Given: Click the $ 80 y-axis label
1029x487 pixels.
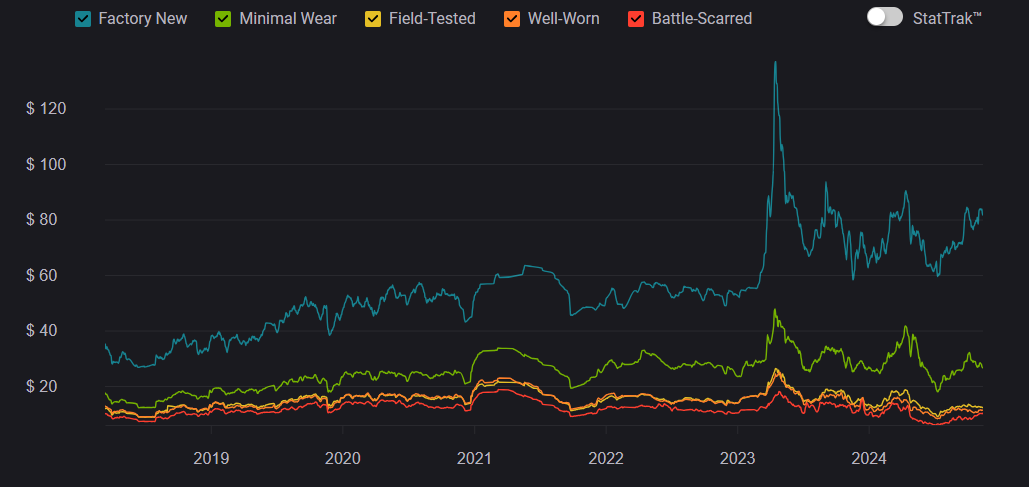Looking at the screenshot, I should [x=48, y=220].
